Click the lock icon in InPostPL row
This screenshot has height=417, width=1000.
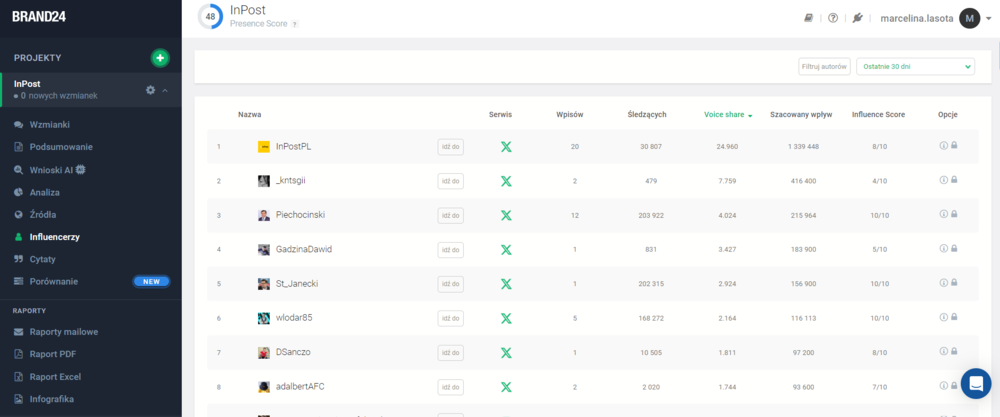click(954, 145)
